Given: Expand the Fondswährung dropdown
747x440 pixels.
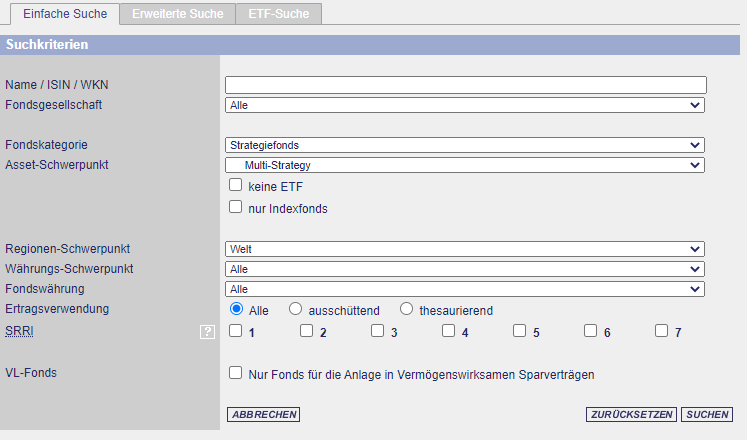Looking at the screenshot, I should 465,289.
